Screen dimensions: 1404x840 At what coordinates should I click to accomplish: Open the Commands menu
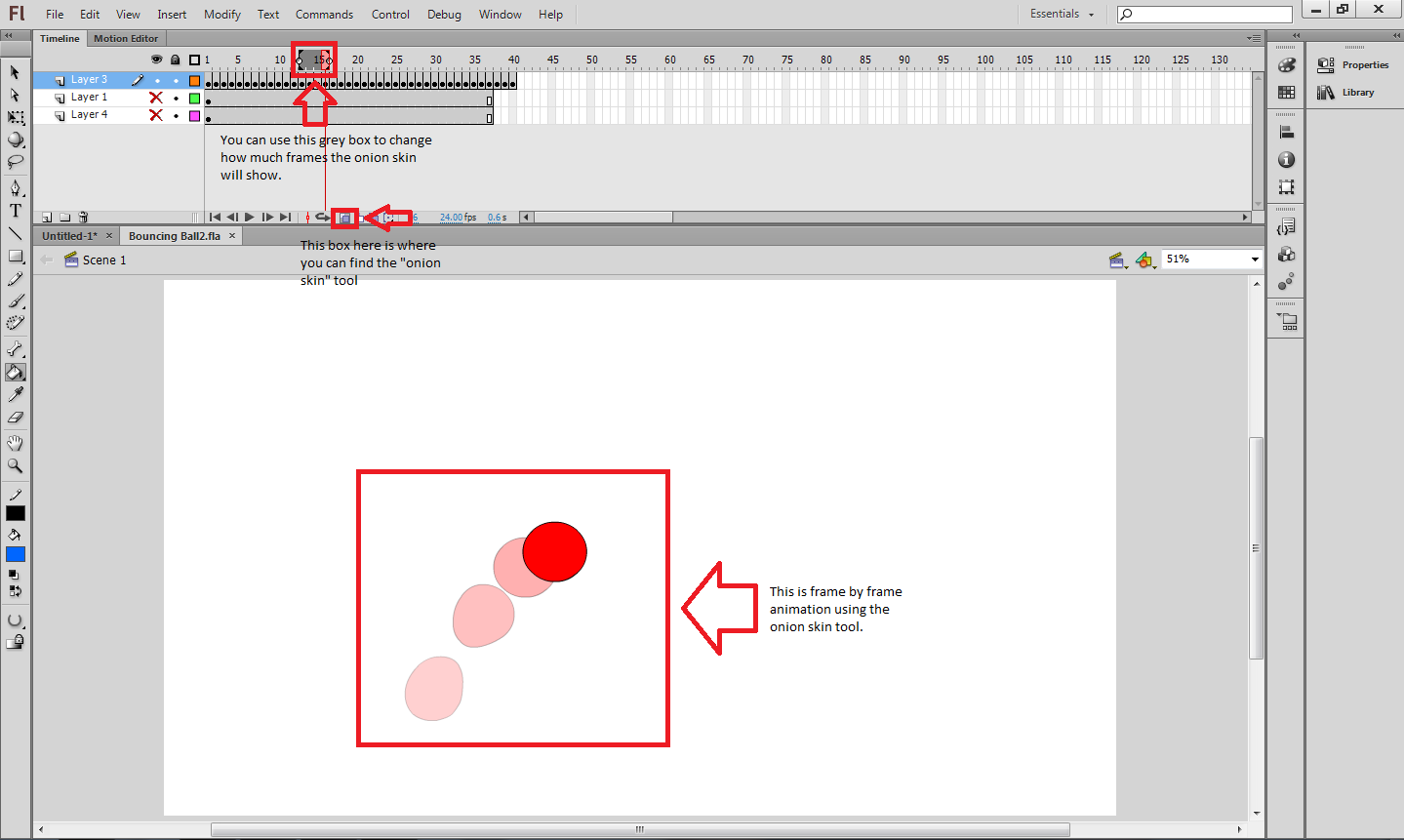click(x=324, y=14)
